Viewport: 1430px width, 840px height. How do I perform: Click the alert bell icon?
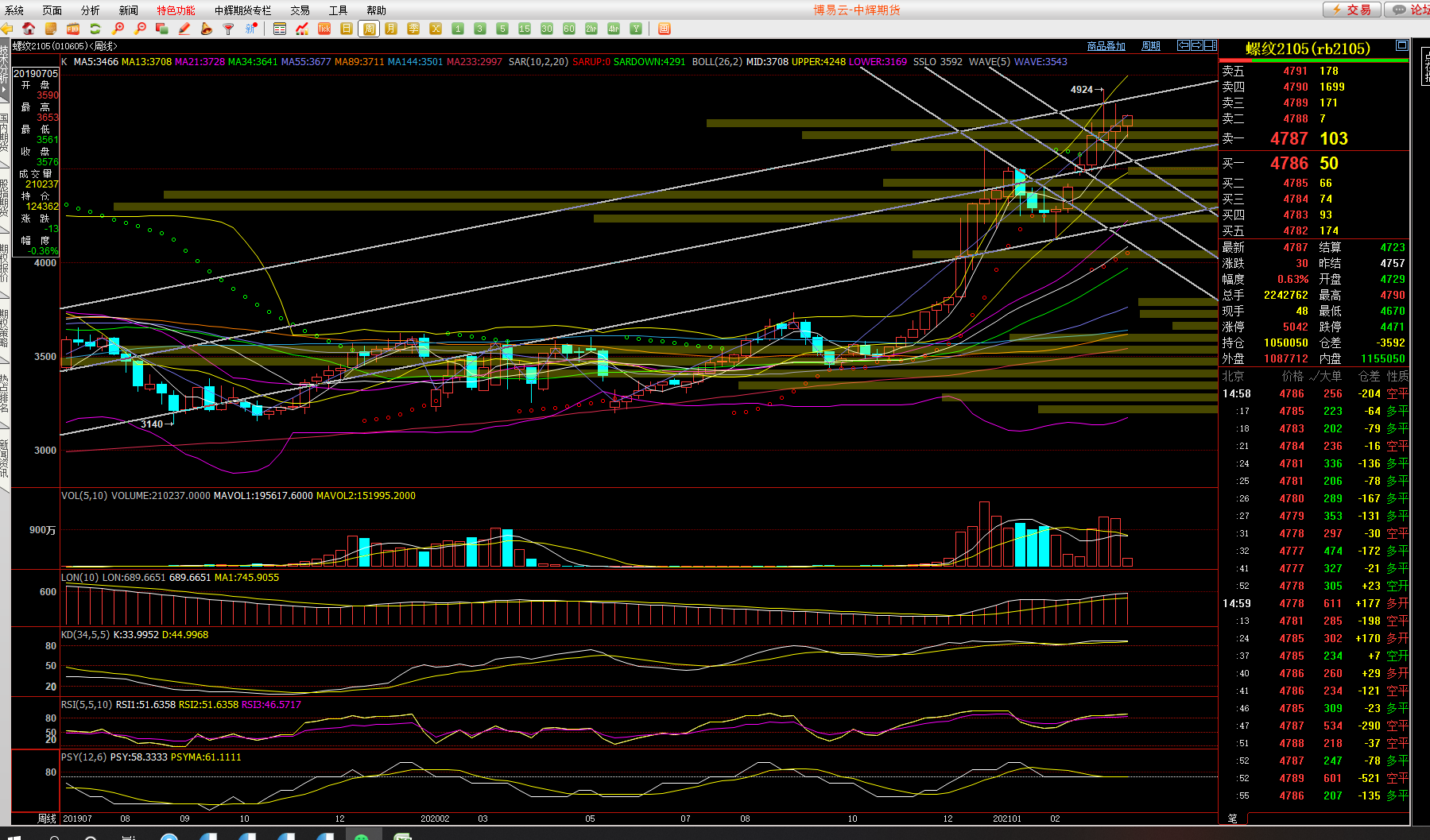pyautogui.click(x=207, y=29)
